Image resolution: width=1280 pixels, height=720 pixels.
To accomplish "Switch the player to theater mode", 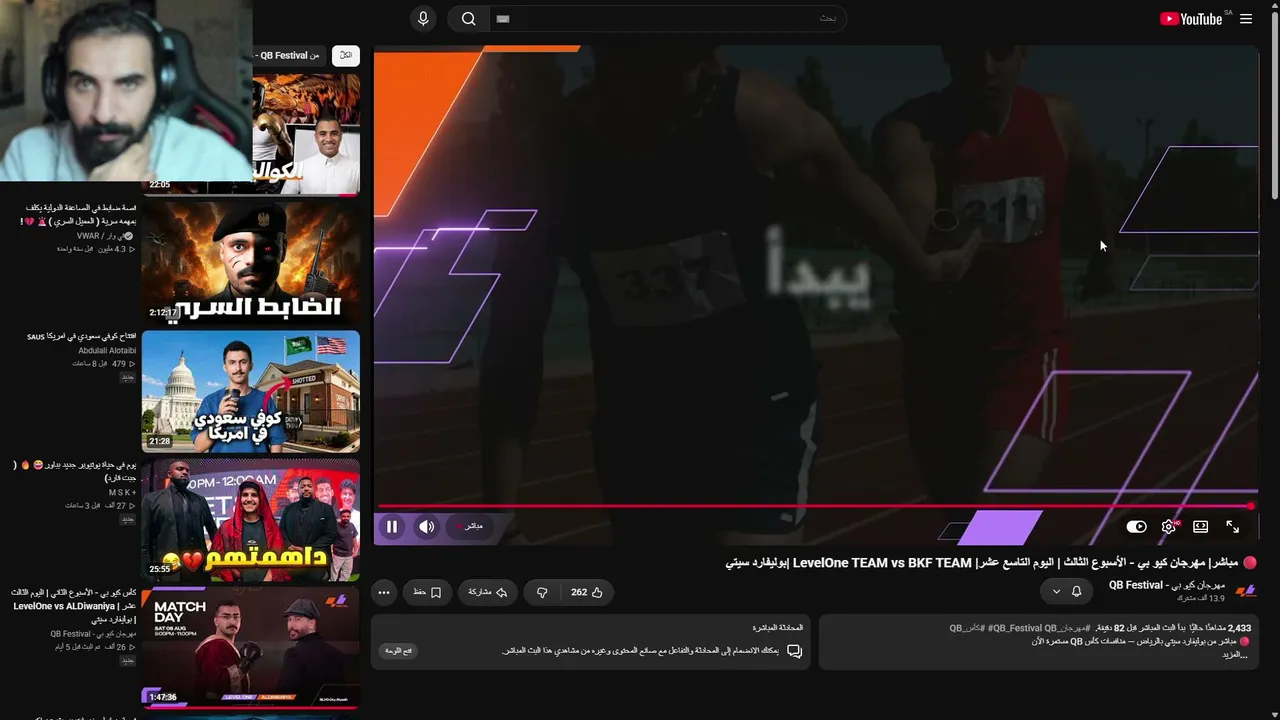I will pyautogui.click(x=1201, y=526).
